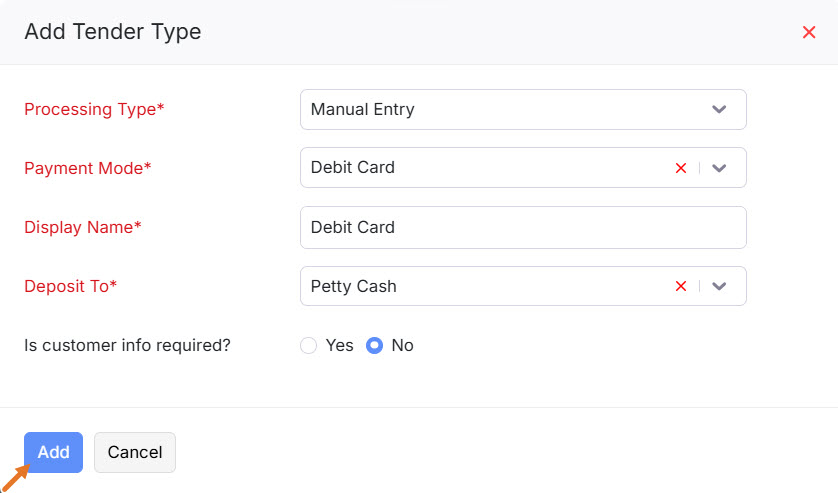The width and height of the screenshot is (838, 493).
Task: Close the Add Tender Type dialog
Action: click(809, 32)
